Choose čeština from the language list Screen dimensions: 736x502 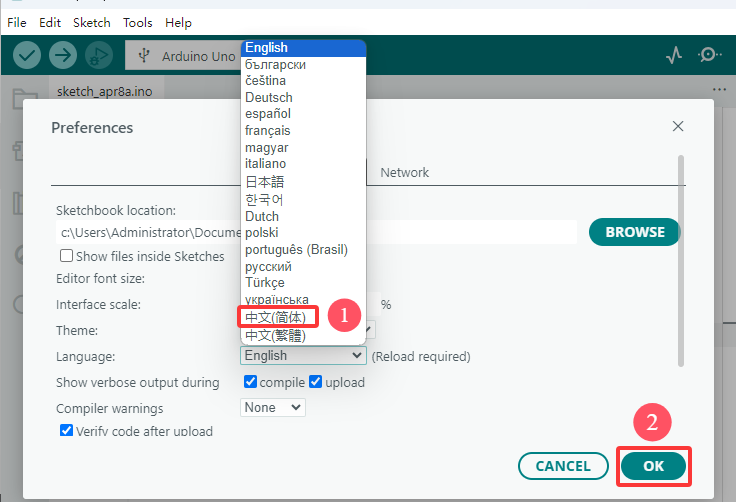[x=303, y=81]
